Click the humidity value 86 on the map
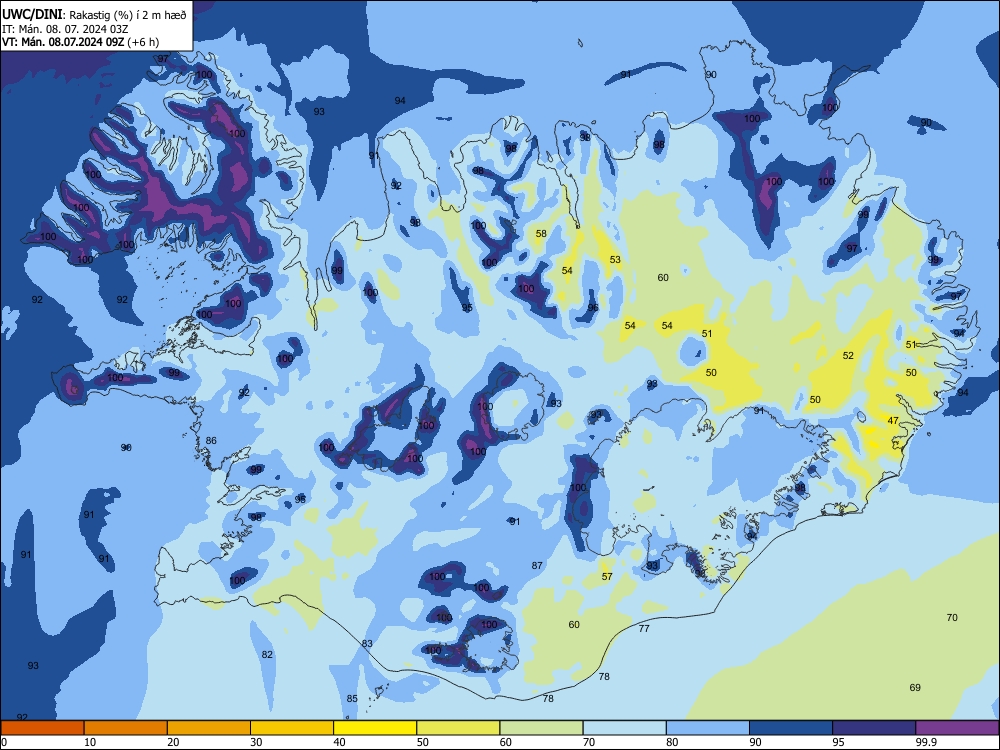This screenshot has height=750, width=1000. (x=211, y=441)
